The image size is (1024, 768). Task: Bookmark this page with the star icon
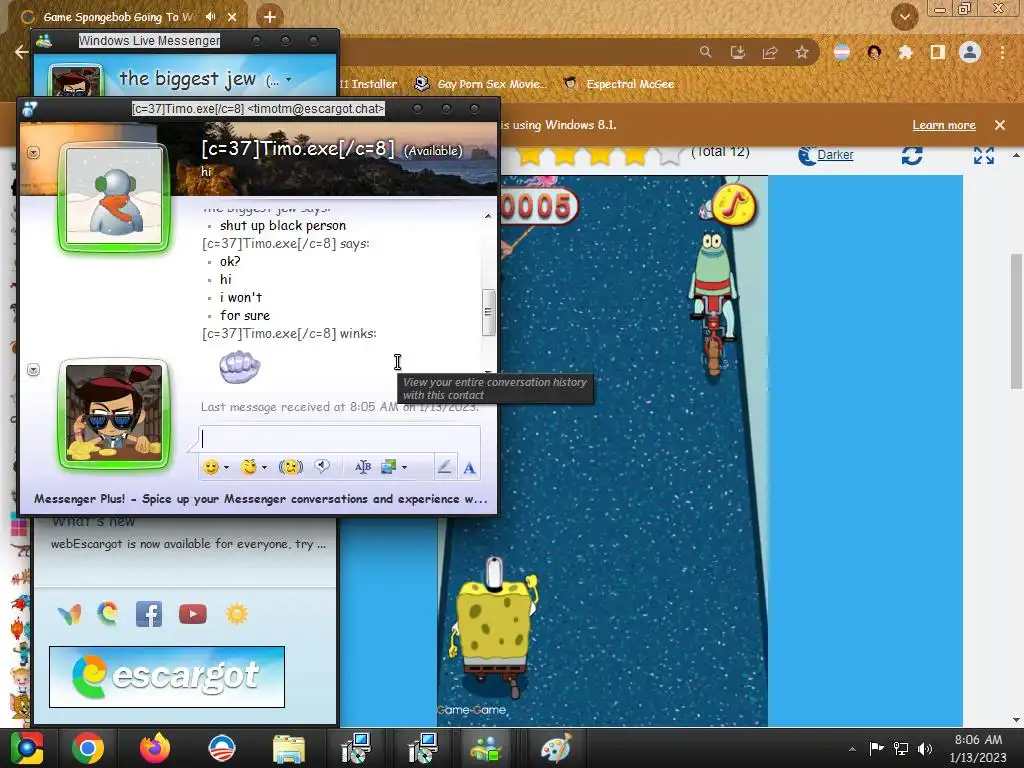click(x=802, y=52)
